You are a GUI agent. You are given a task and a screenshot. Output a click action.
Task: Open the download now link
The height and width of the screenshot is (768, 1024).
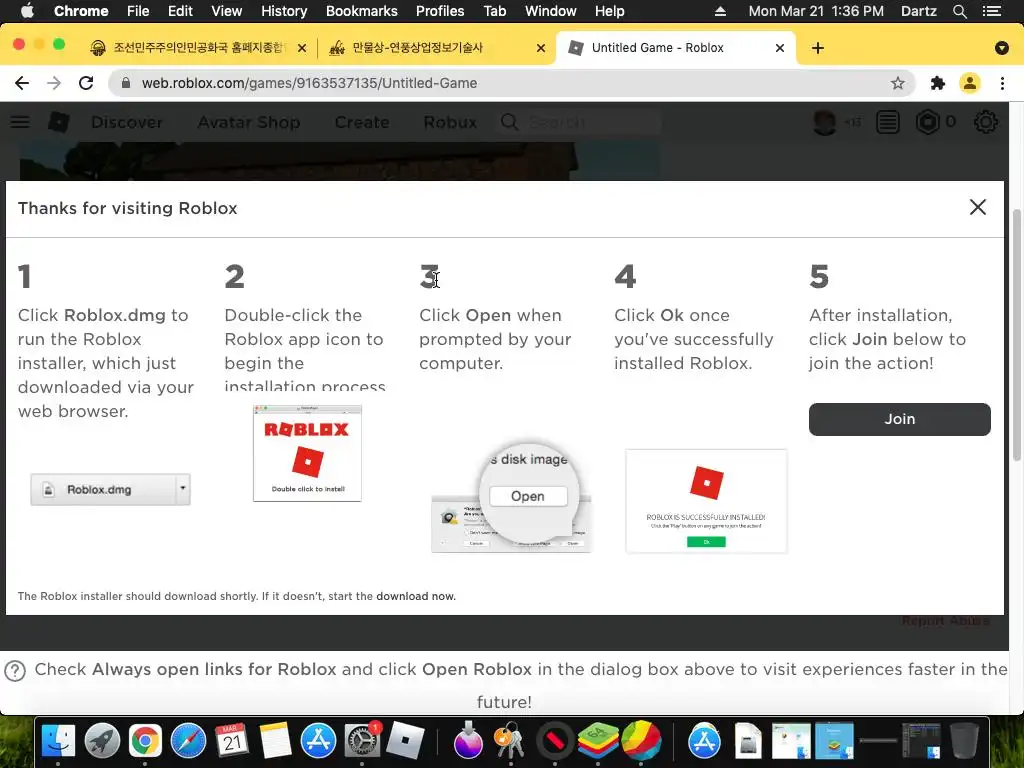(x=416, y=596)
